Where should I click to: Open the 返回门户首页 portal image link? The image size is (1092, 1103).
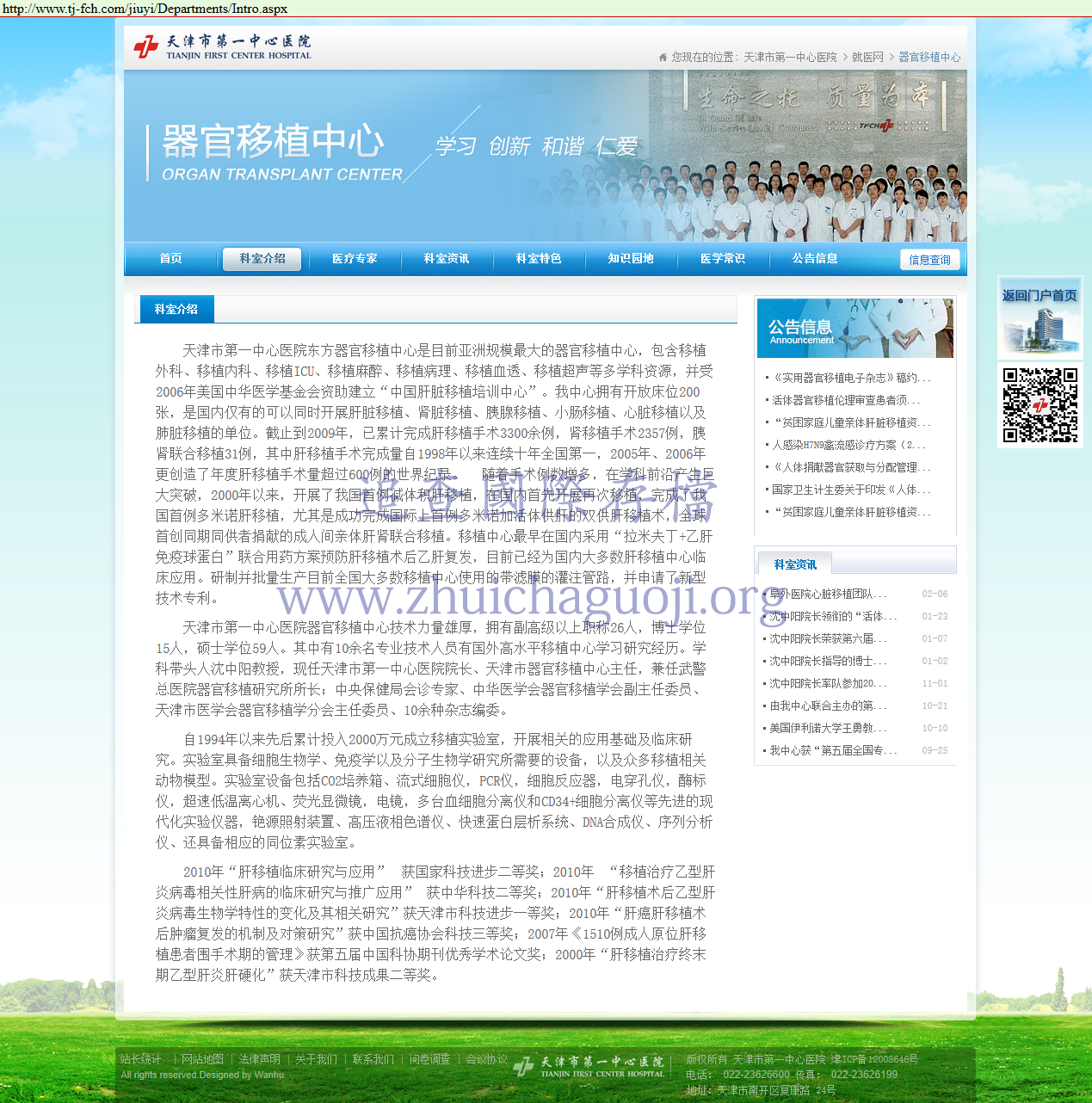pos(1040,317)
